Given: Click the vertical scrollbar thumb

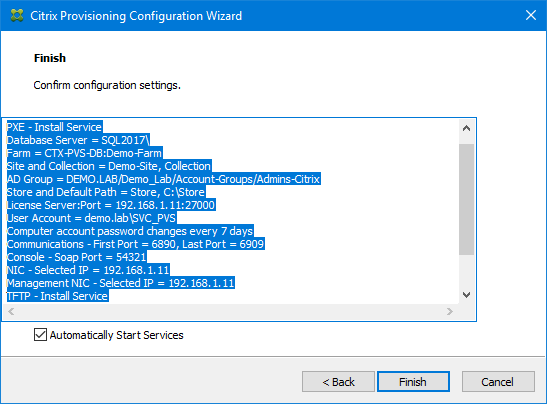Looking at the screenshot, I should pos(466,199).
